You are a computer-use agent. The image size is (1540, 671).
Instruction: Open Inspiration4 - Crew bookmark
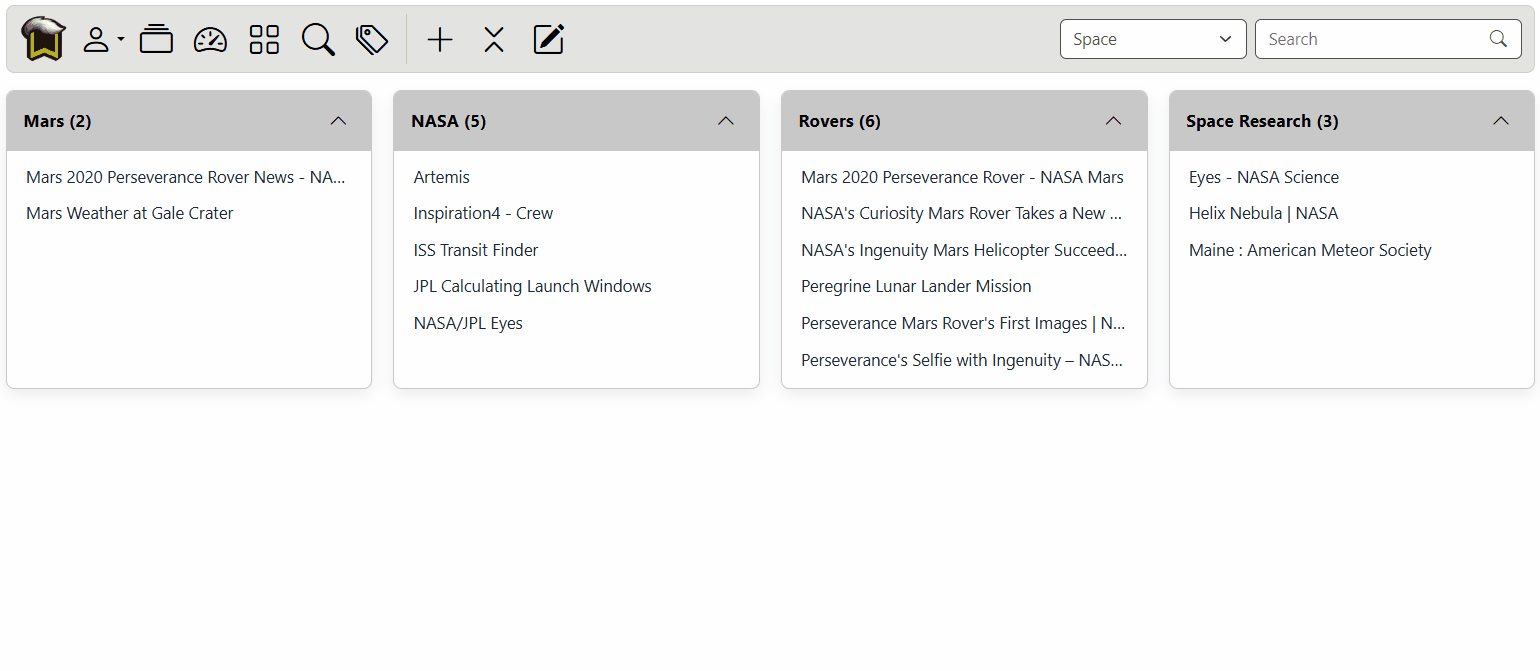483,213
